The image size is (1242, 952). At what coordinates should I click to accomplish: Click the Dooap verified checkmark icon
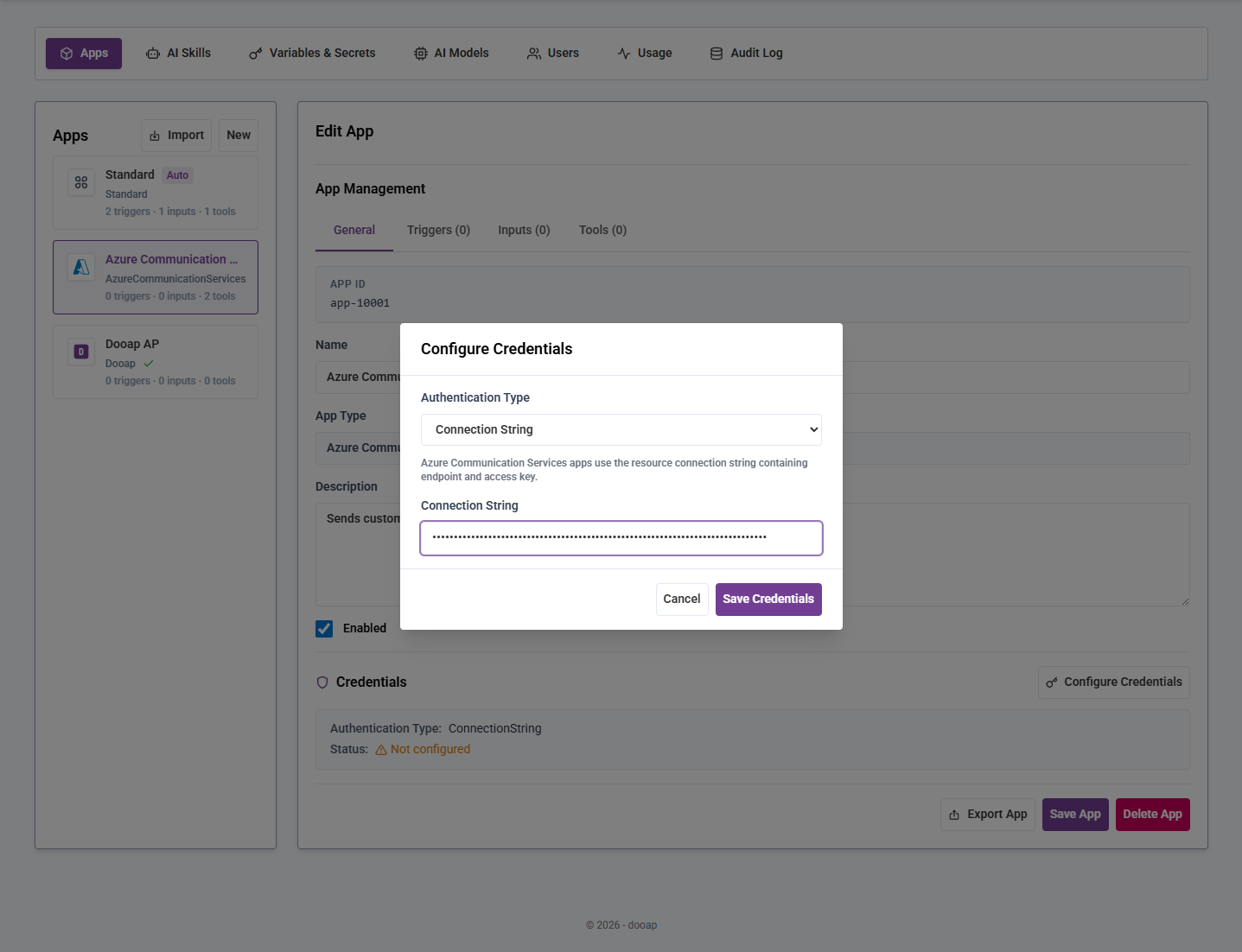[149, 364]
